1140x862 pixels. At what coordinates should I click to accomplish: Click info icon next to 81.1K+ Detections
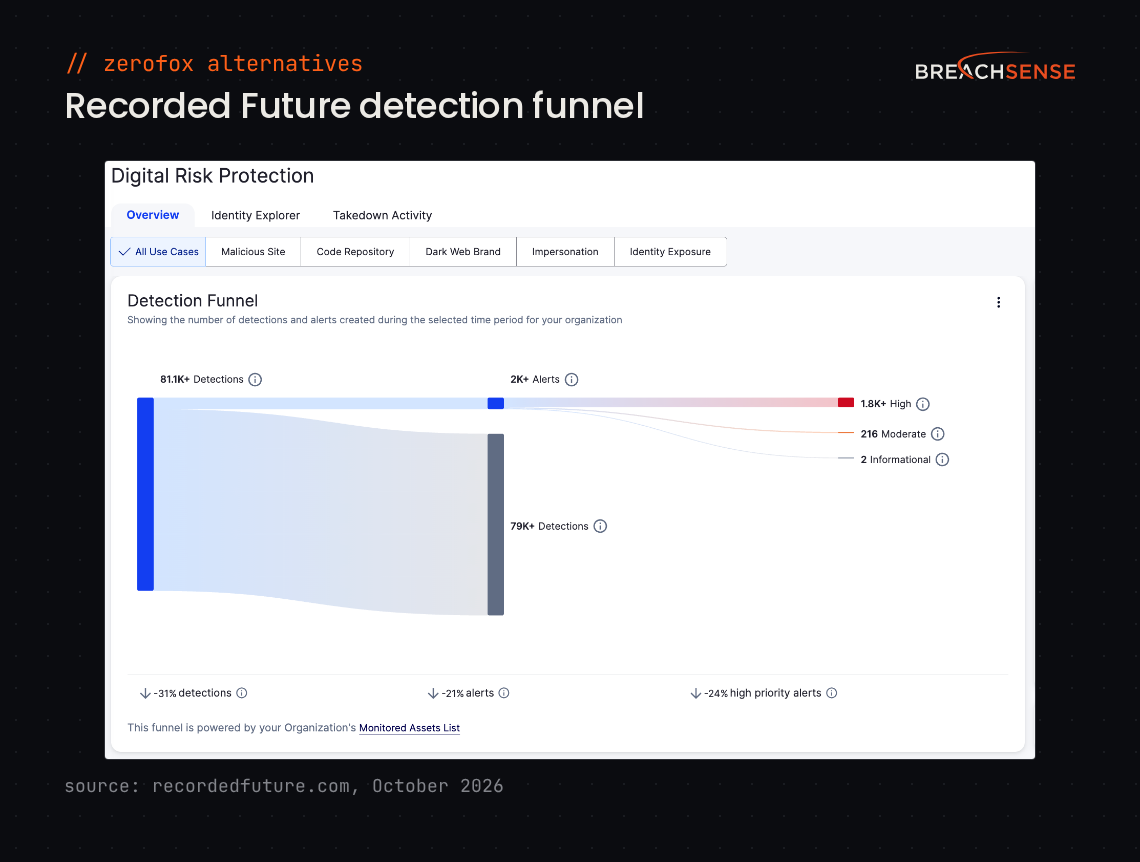[x=255, y=379]
